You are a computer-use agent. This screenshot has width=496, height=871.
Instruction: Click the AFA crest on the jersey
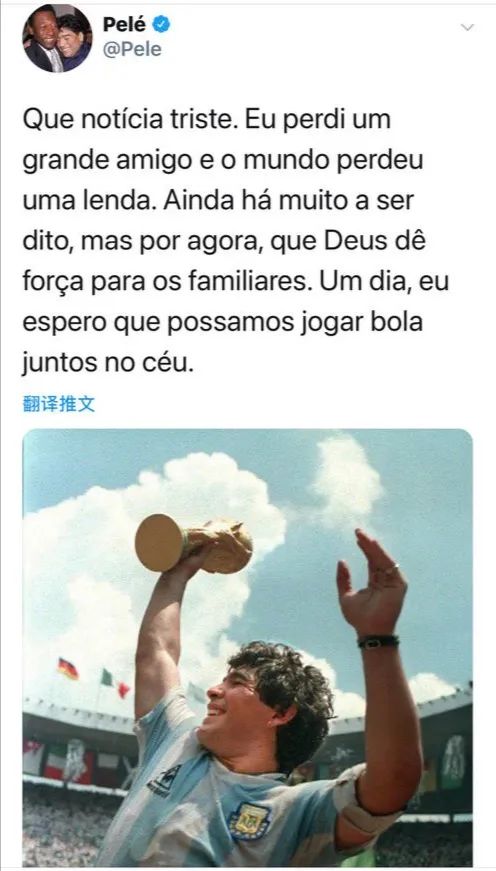click(x=248, y=821)
